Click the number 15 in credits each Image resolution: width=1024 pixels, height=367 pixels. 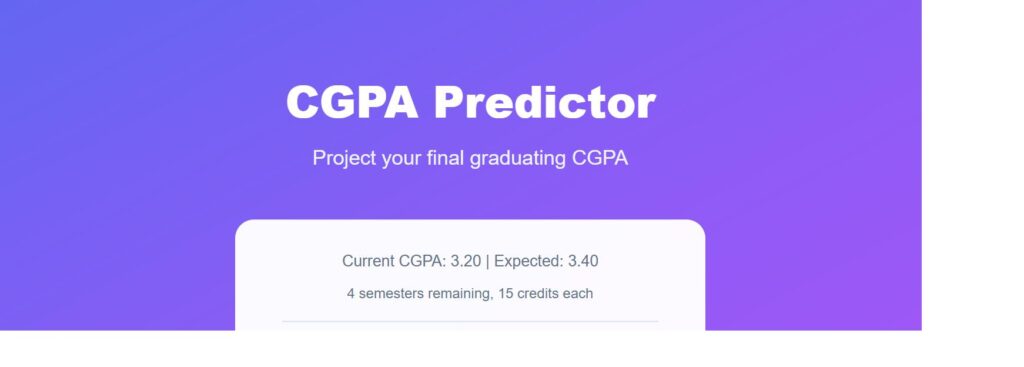coord(505,294)
